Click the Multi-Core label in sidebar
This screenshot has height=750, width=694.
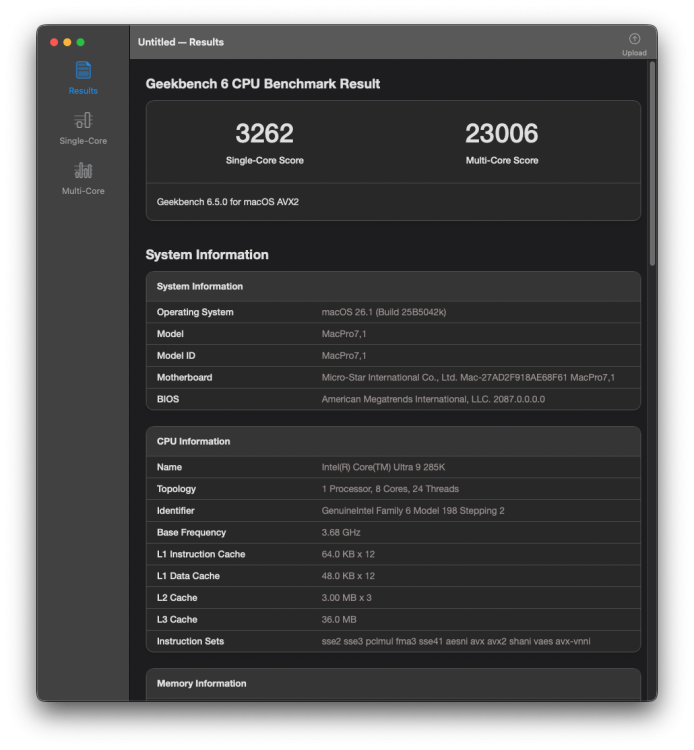click(x=83, y=191)
